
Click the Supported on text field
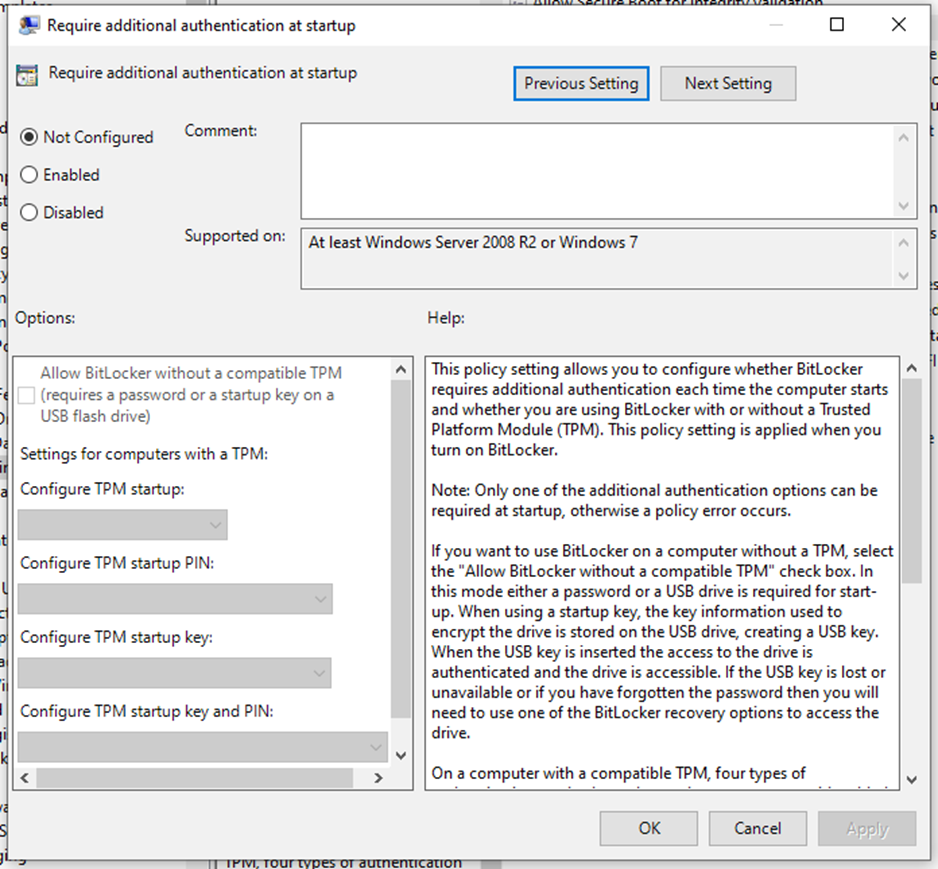tap(596, 258)
